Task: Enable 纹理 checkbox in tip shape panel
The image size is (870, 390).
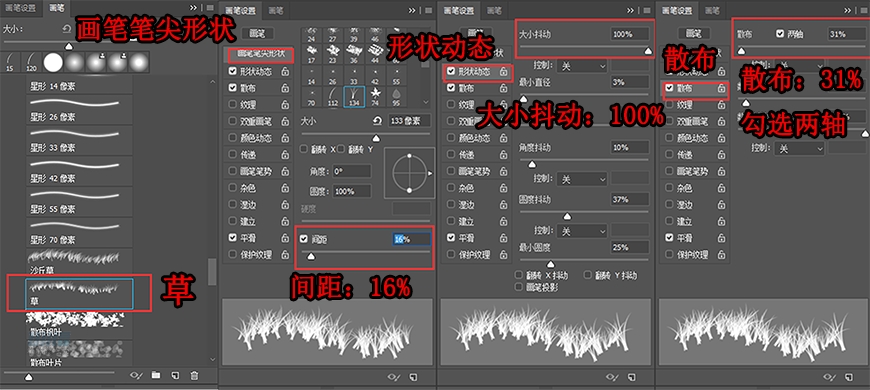Action: tap(232, 105)
